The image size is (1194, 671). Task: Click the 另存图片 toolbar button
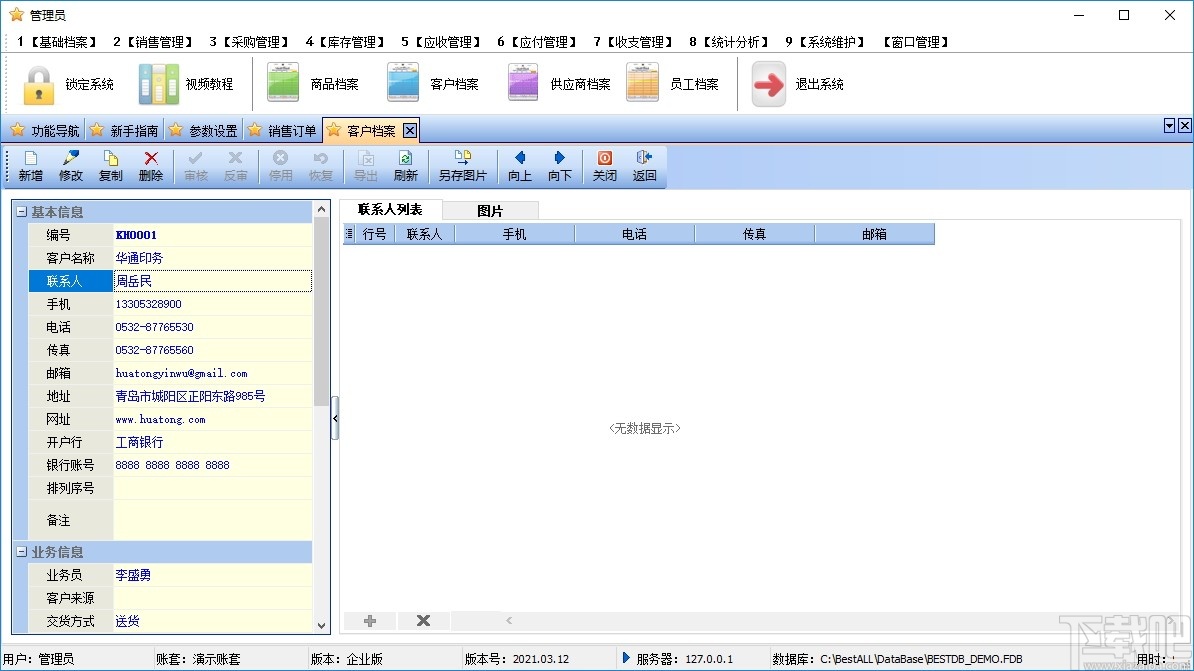[462, 166]
